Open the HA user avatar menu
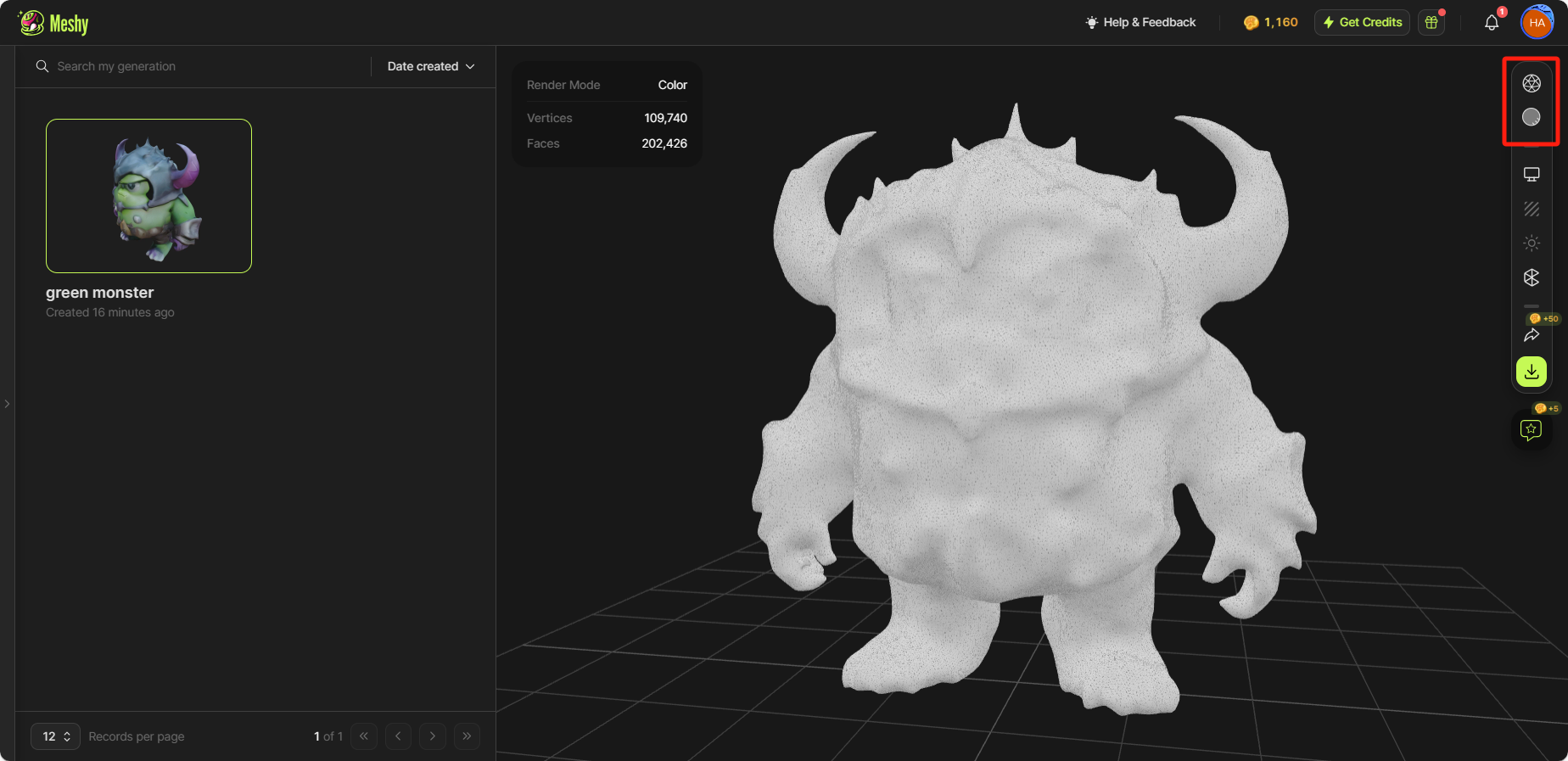Viewport: 1568px width, 761px height. 1537,23
